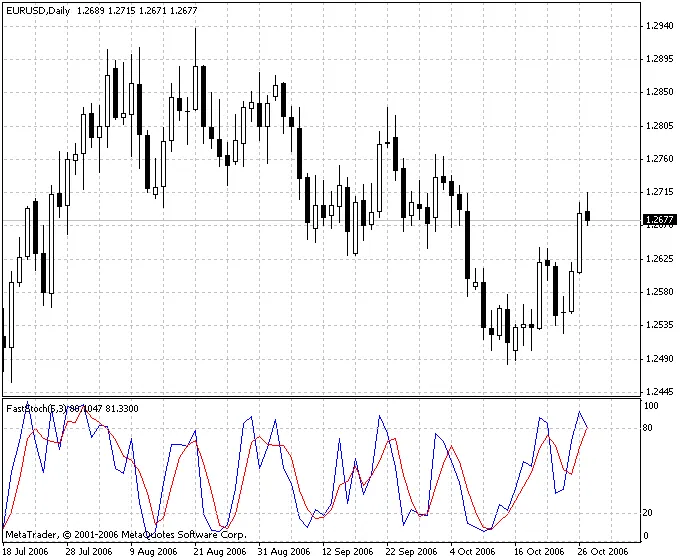Viewport: 680px width, 560px height.
Task: Select the 26 Oct 2006 date label
Action: [x=601, y=551]
